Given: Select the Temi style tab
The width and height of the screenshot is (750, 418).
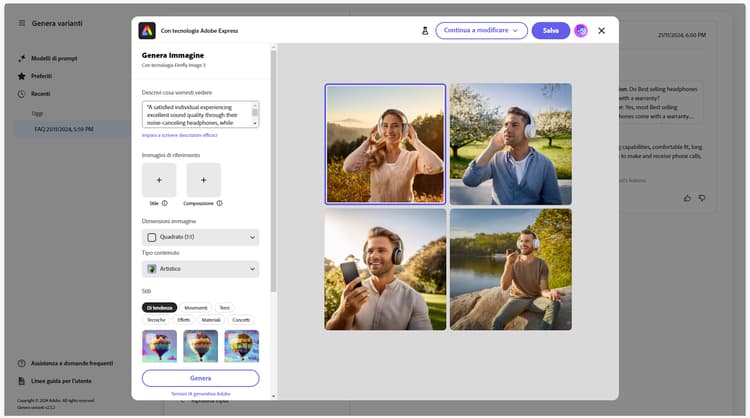Looking at the screenshot, I should click(x=225, y=308).
